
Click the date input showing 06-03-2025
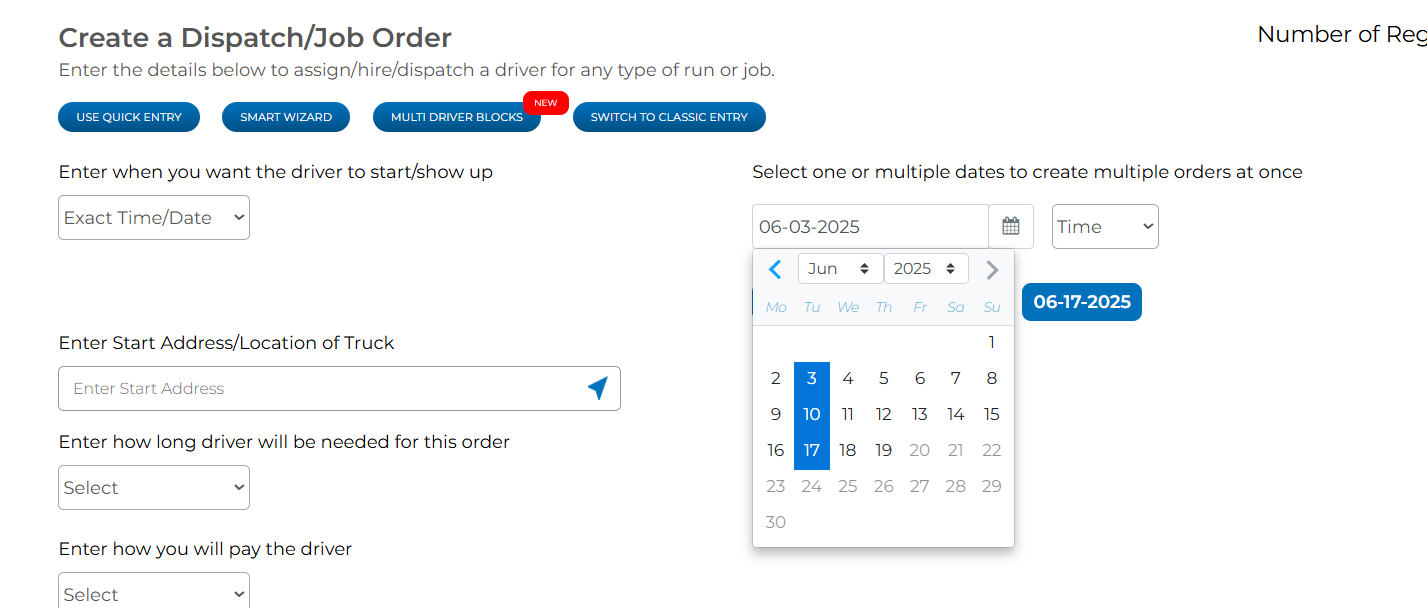tap(870, 226)
